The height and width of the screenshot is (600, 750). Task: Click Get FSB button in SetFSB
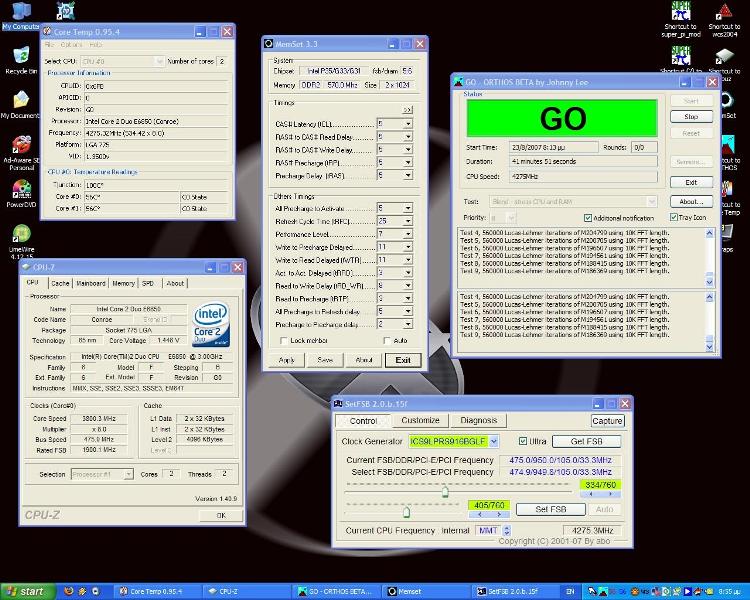(x=586, y=441)
